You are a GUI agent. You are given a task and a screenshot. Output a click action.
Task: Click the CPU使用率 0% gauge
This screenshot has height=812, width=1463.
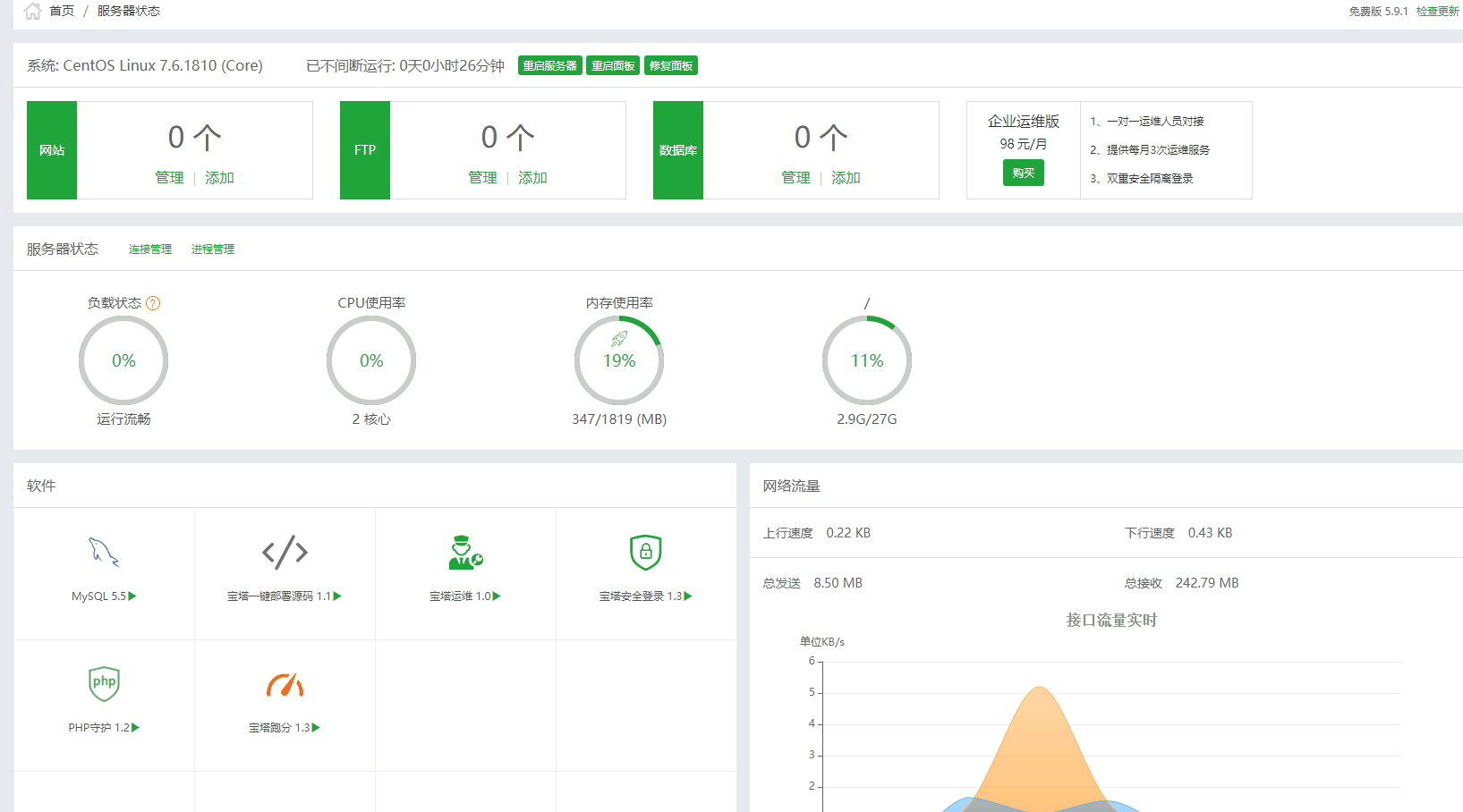[371, 360]
